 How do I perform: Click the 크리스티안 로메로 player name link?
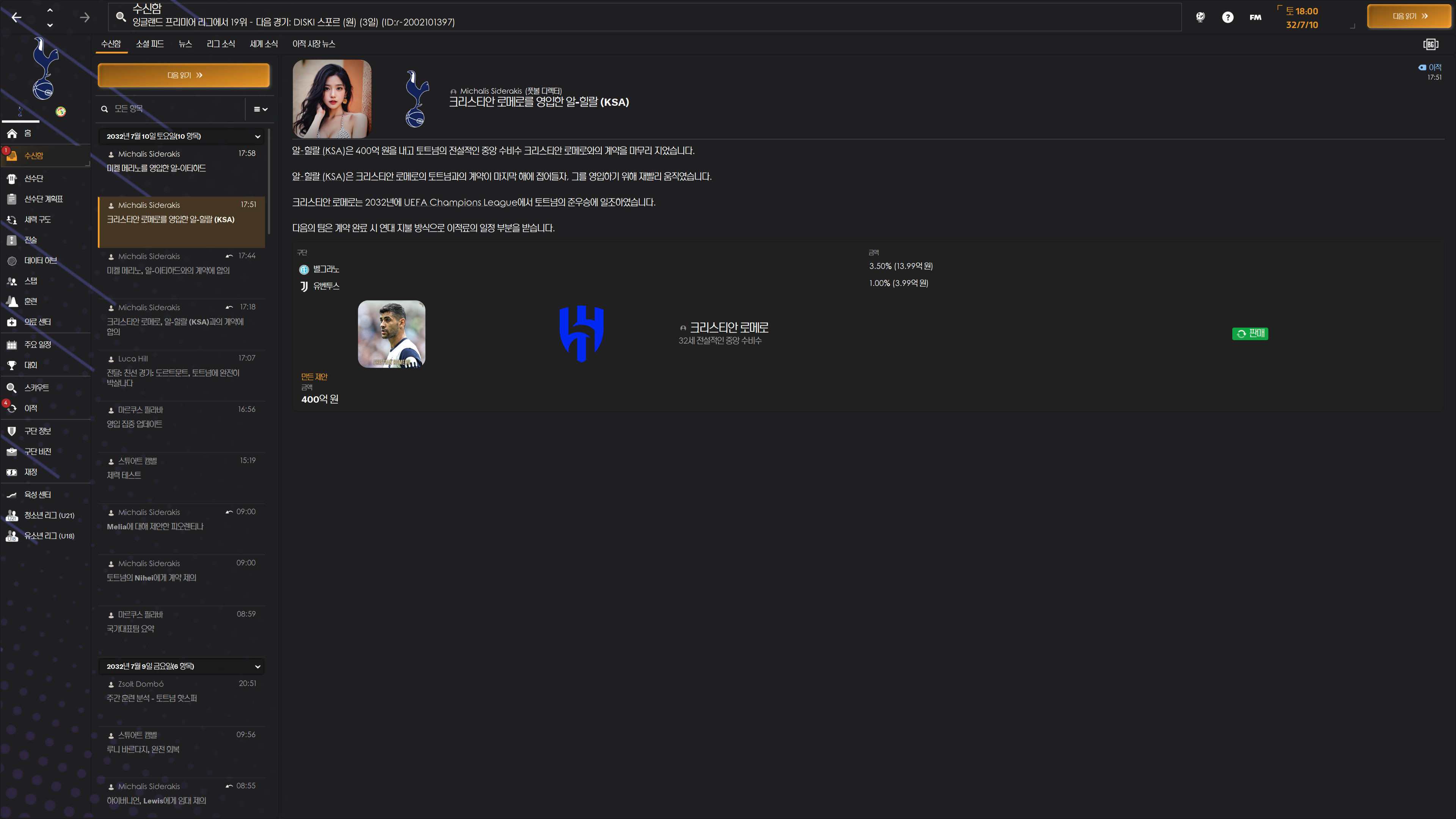728,327
